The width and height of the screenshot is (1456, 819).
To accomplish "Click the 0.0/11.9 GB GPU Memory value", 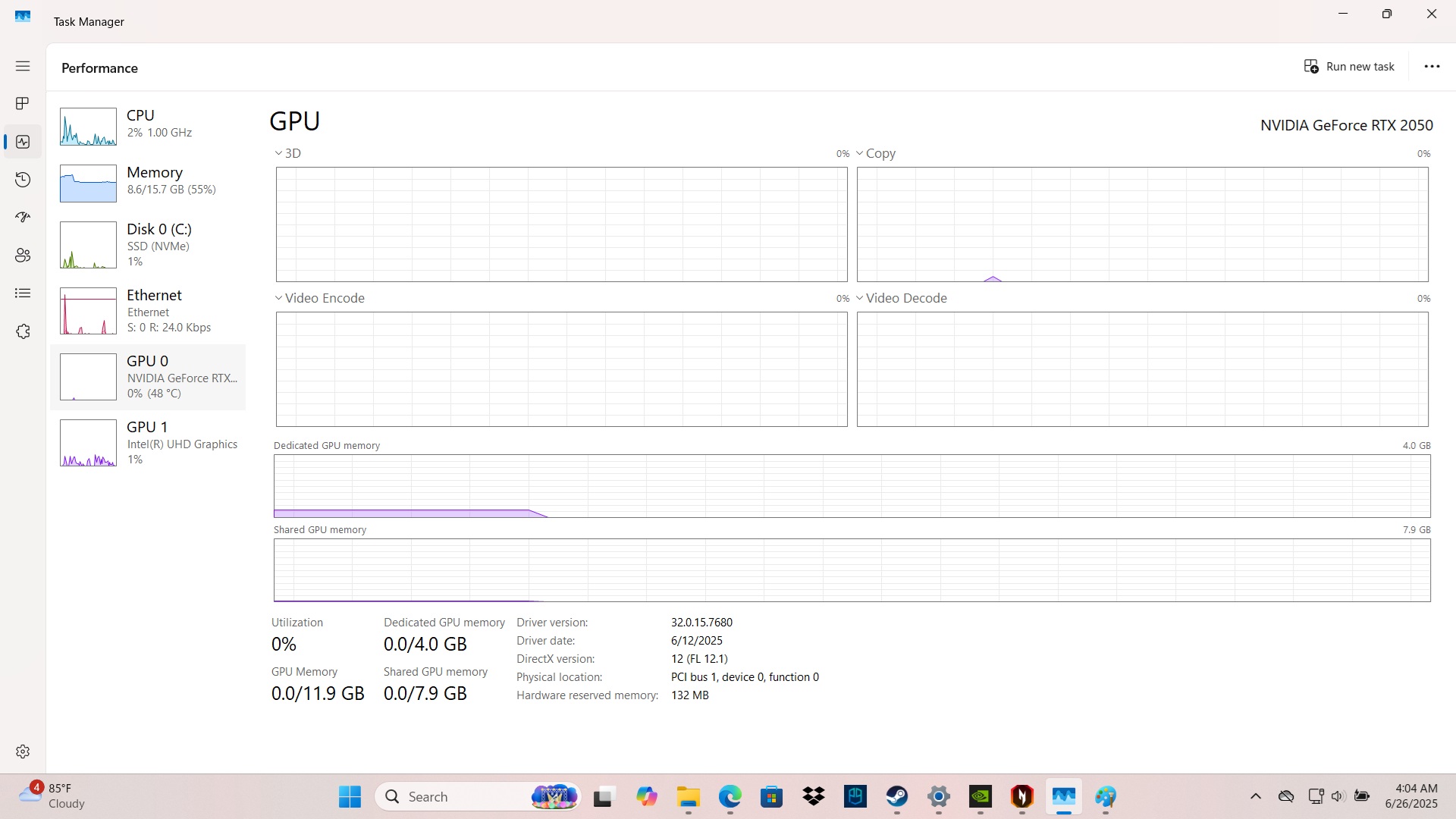I will point(318,693).
